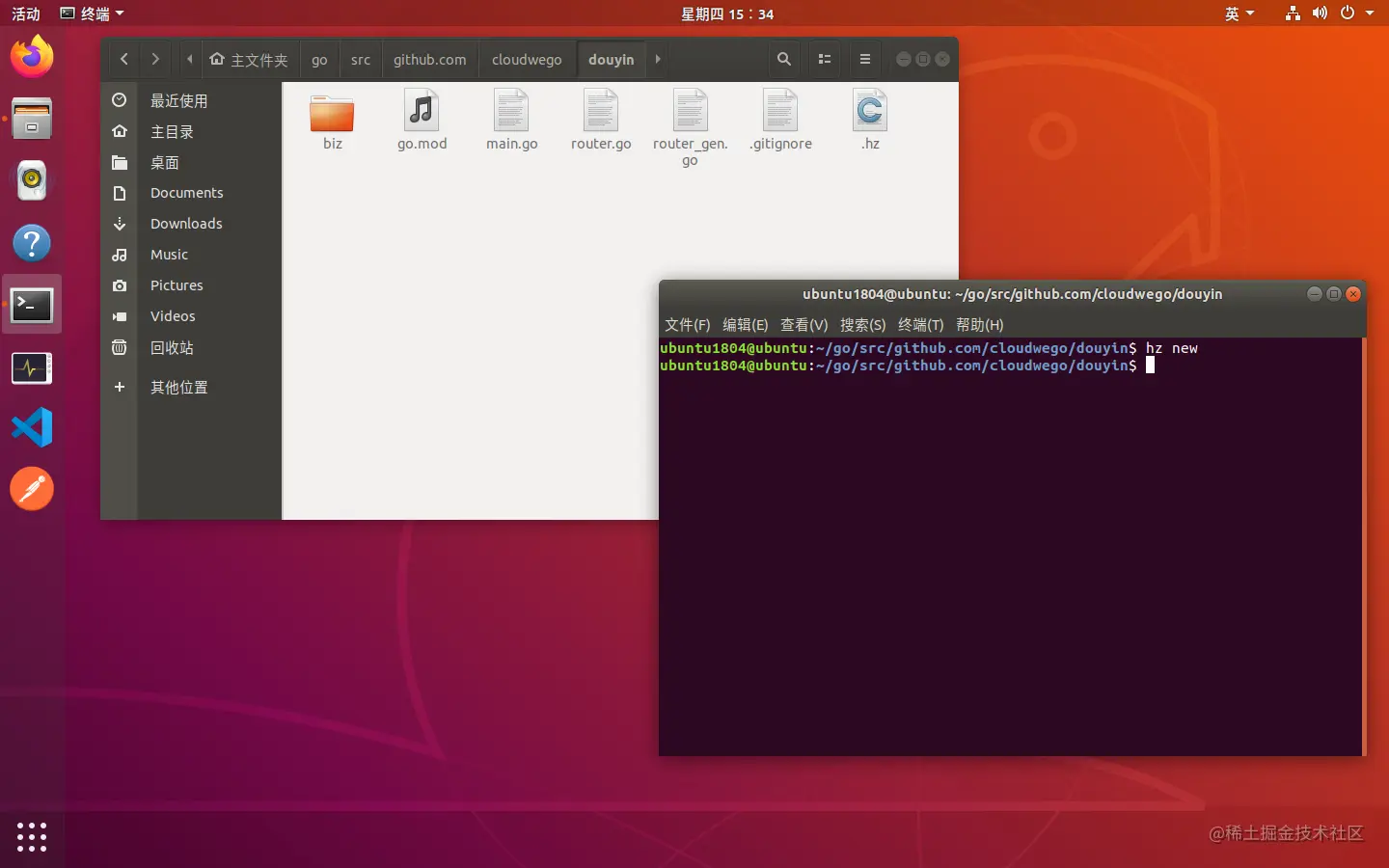
Task: Go back in file manager
Action: (124, 59)
